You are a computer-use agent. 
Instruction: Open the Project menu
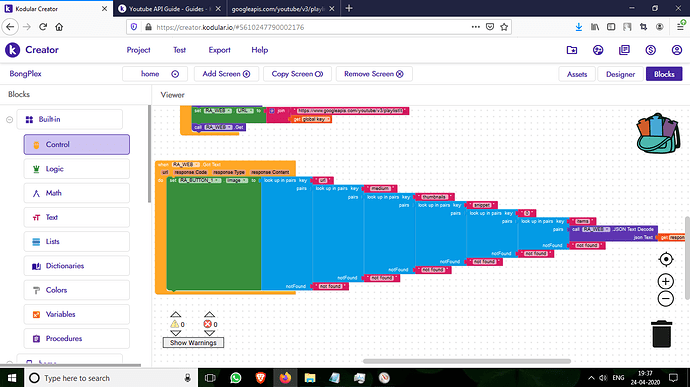(138, 50)
